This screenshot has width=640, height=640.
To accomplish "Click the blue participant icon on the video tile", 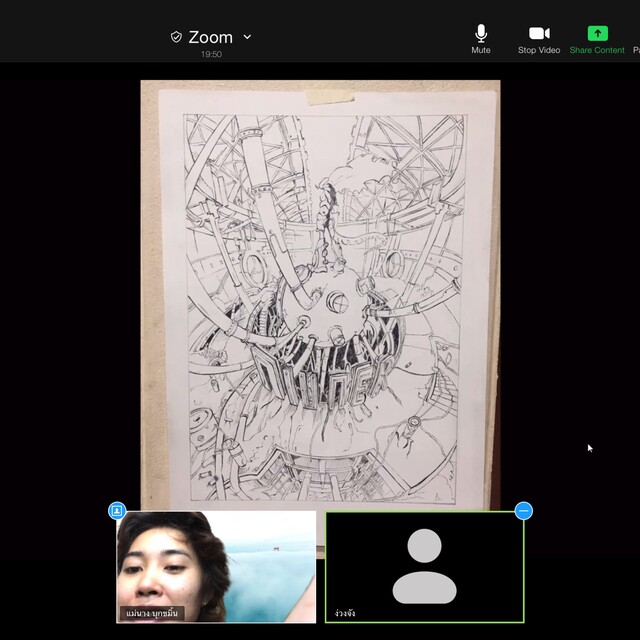I will pyautogui.click(x=117, y=511).
